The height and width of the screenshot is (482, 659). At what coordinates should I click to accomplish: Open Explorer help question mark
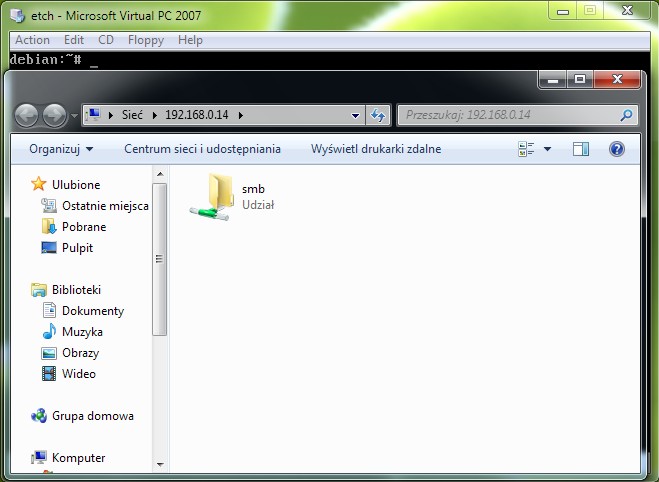(x=617, y=149)
